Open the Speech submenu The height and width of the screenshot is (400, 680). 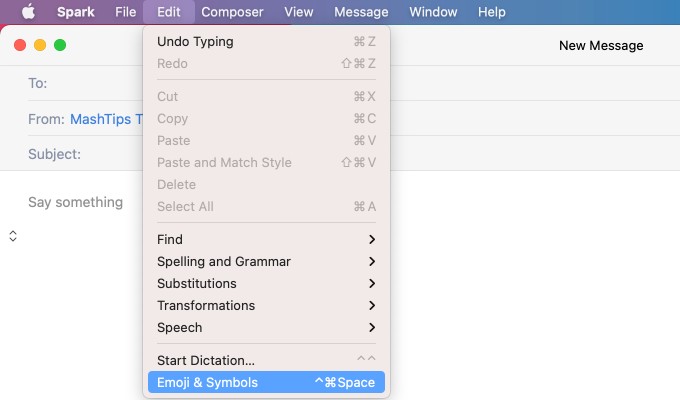tap(266, 328)
